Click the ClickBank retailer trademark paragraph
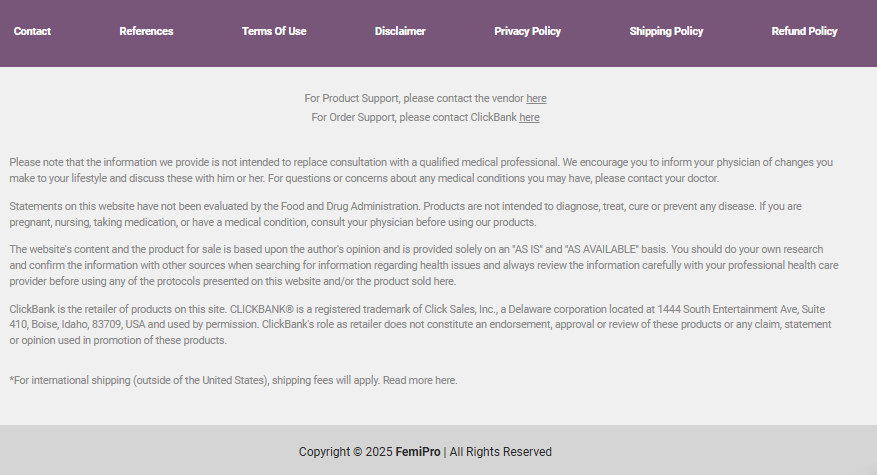The image size is (877, 475). coord(420,324)
